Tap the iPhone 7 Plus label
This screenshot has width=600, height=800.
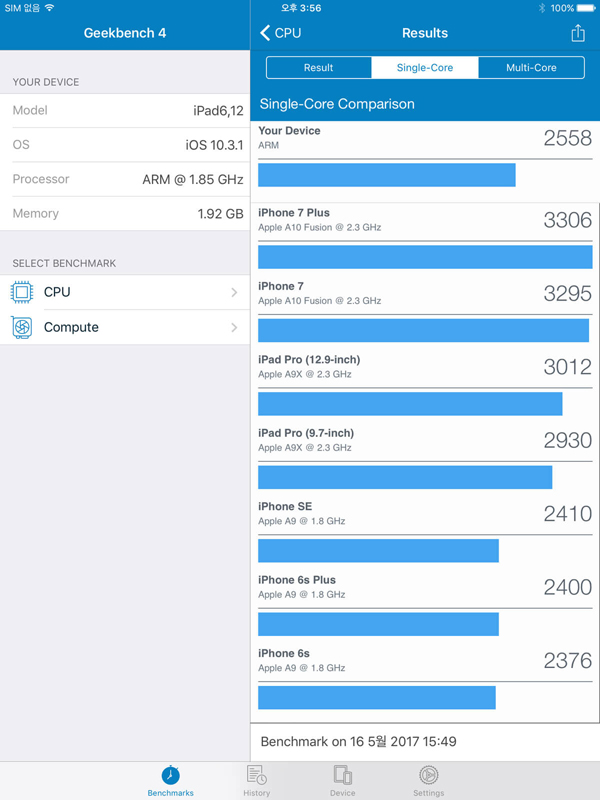[294, 213]
